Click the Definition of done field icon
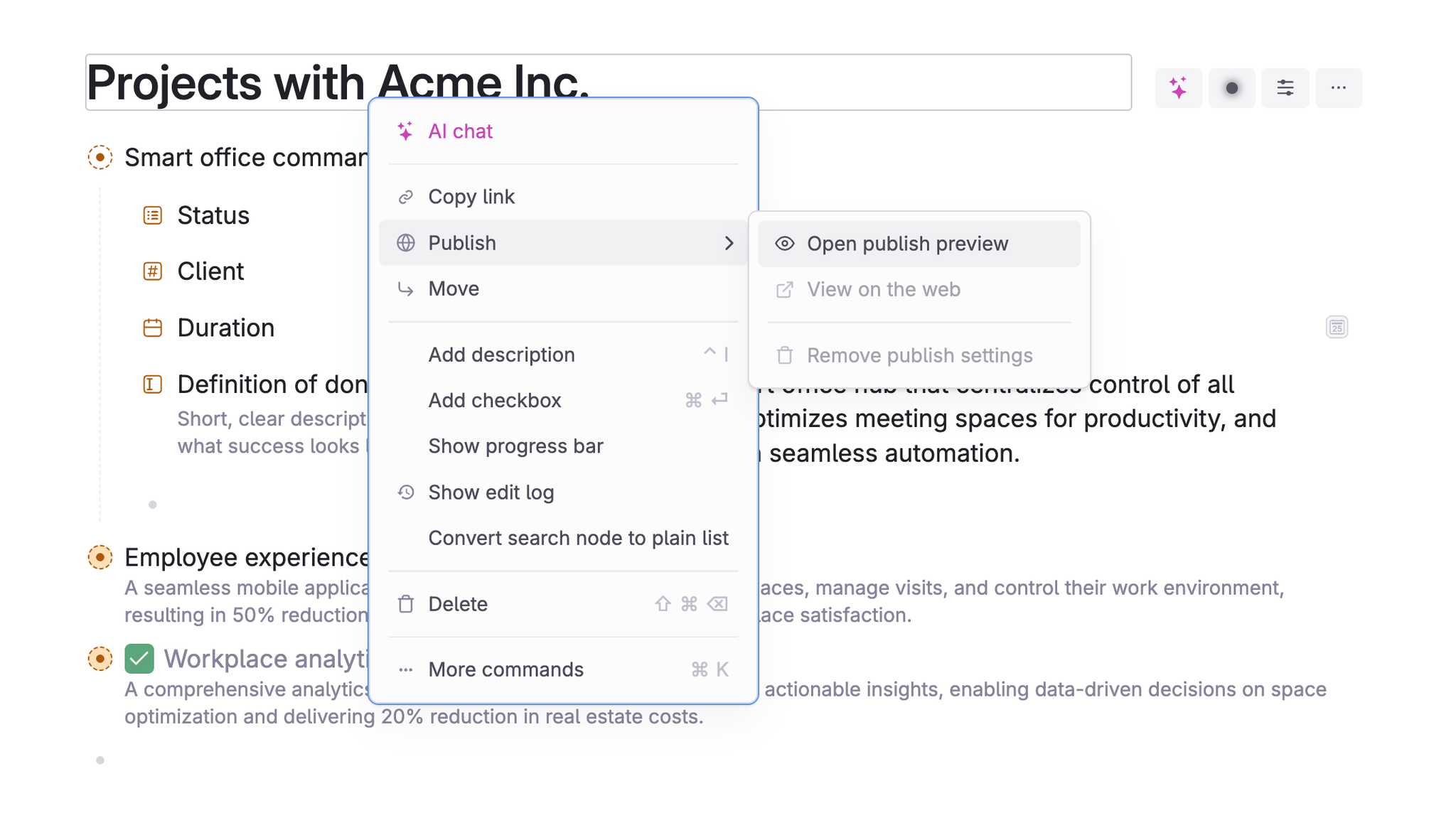The width and height of the screenshot is (1456, 835). (153, 384)
